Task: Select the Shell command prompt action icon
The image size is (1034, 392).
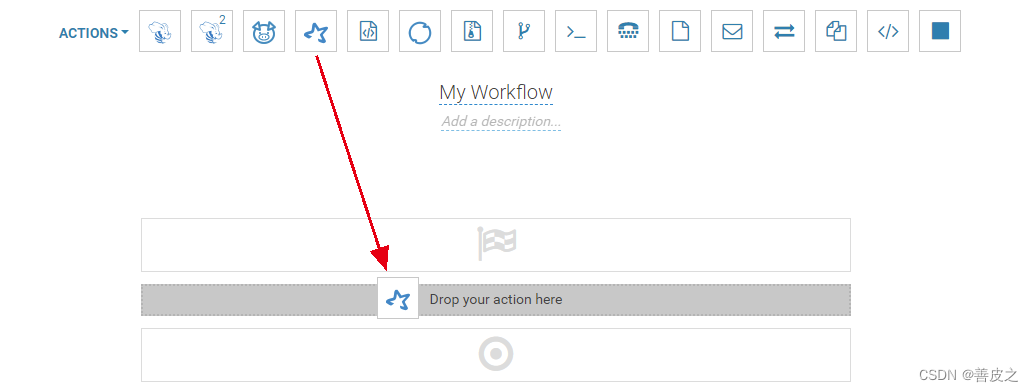Action: point(576,31)
